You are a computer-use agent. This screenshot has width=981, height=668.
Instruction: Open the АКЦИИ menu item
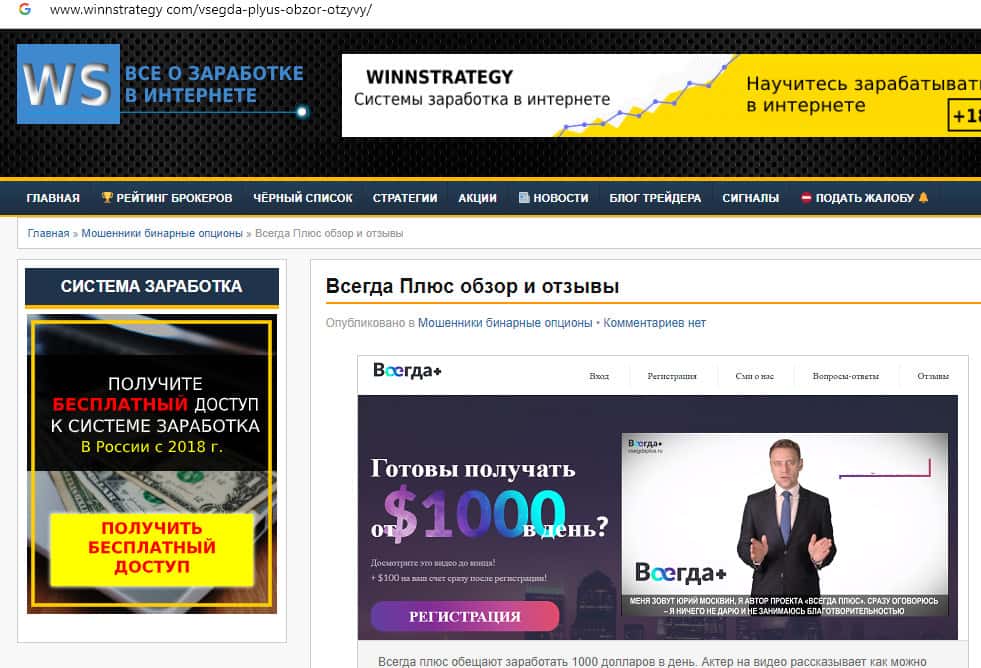tap(477, 198)
